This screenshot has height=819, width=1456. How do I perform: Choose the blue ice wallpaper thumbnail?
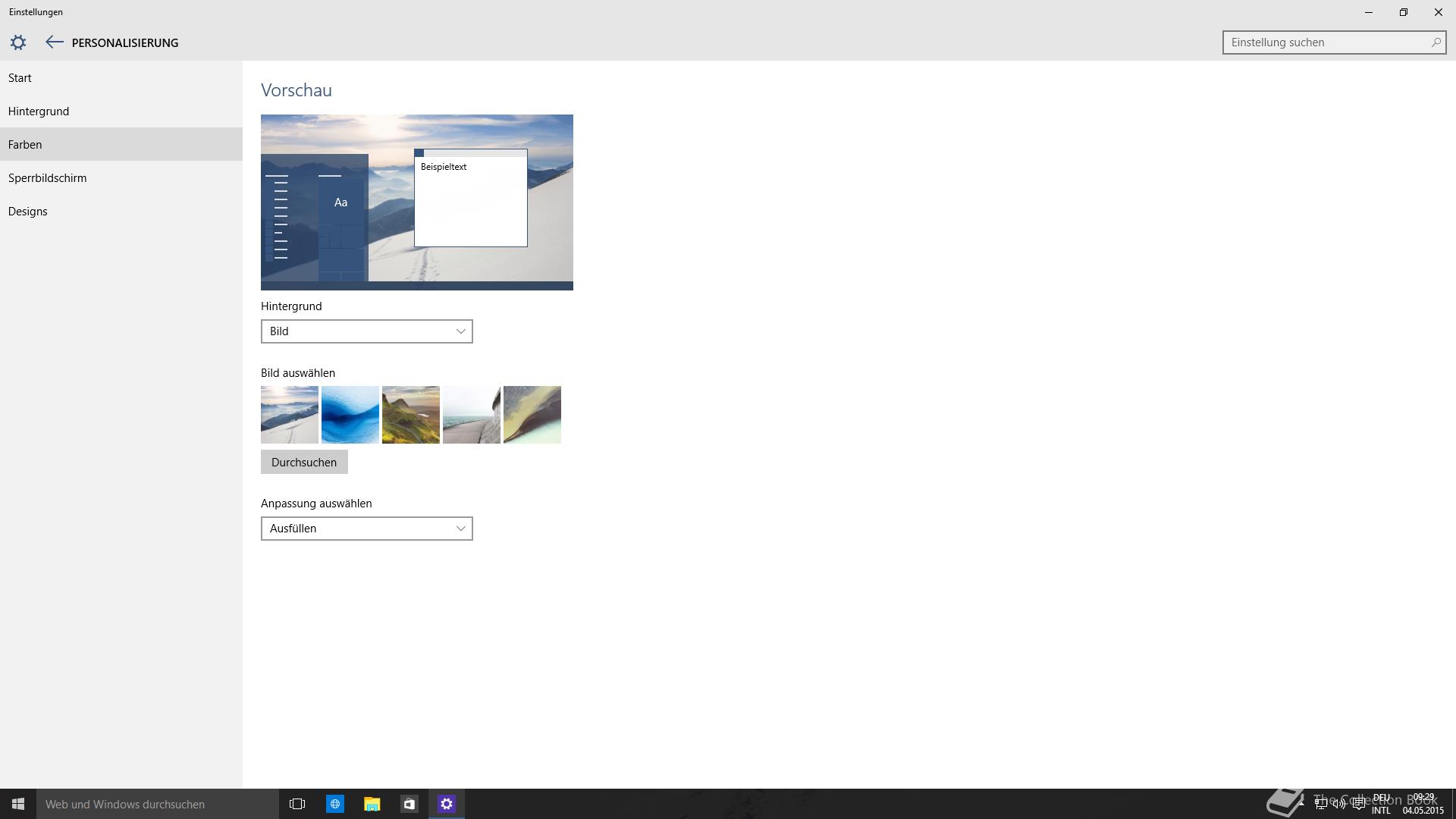350,415
